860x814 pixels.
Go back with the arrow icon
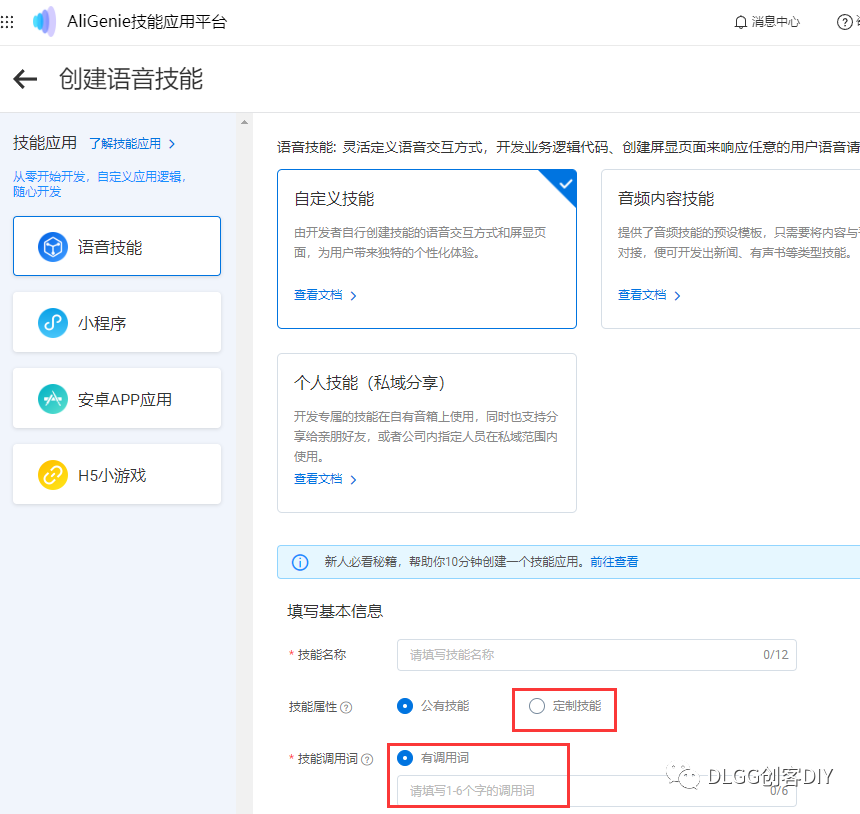(x=25, y=79)
